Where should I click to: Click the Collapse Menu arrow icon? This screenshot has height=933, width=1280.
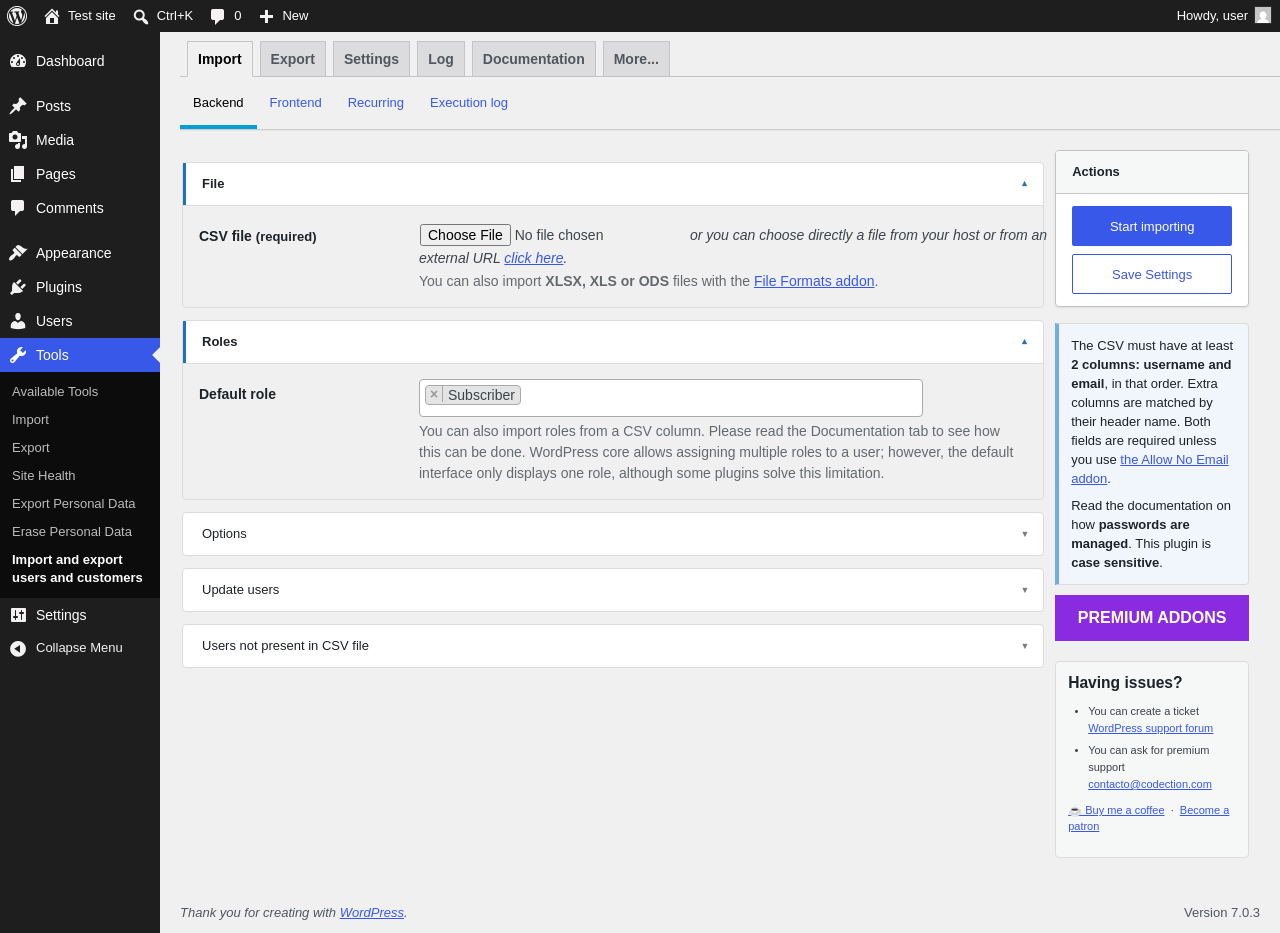18,648
